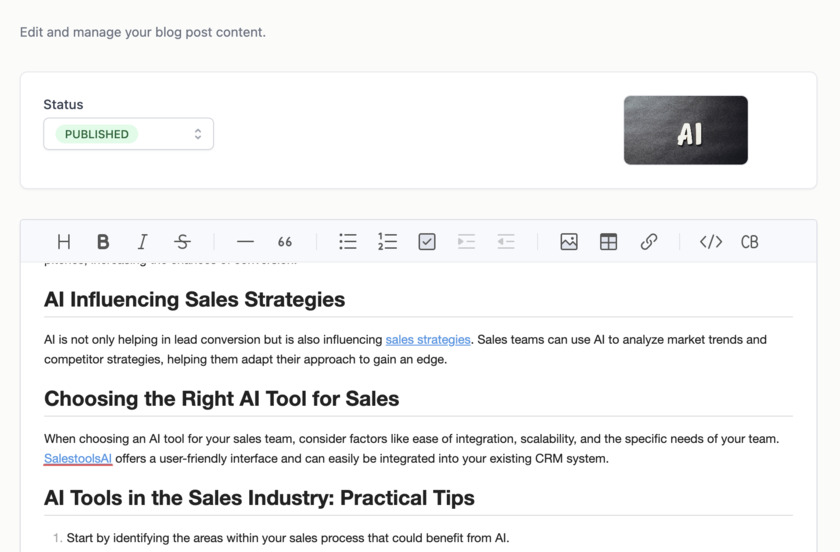Insert a blockquote
The height and width of the screenshot is (552, 840).
(x=285, y=242)
